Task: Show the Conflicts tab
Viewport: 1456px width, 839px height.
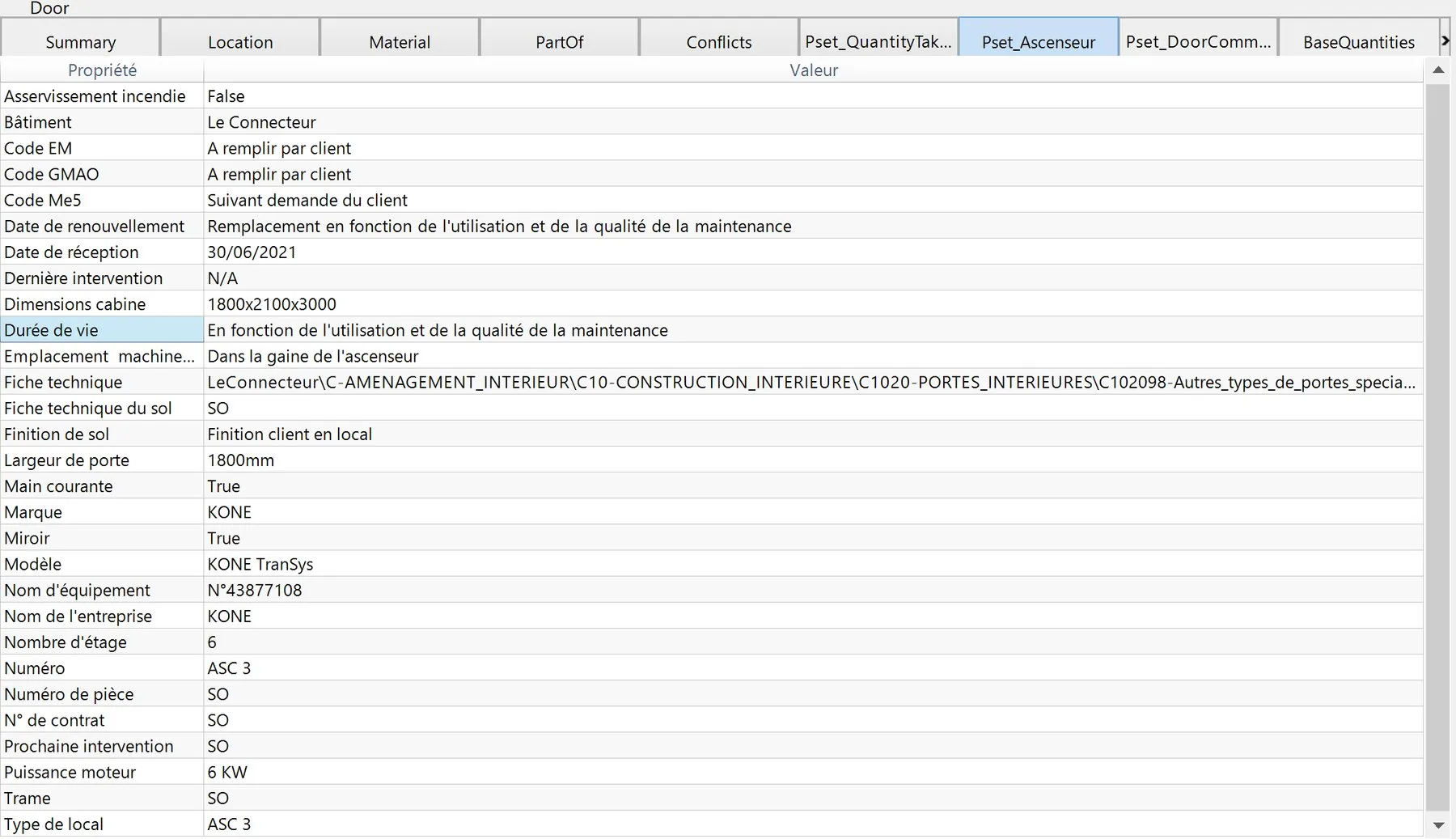Action: 719,42
